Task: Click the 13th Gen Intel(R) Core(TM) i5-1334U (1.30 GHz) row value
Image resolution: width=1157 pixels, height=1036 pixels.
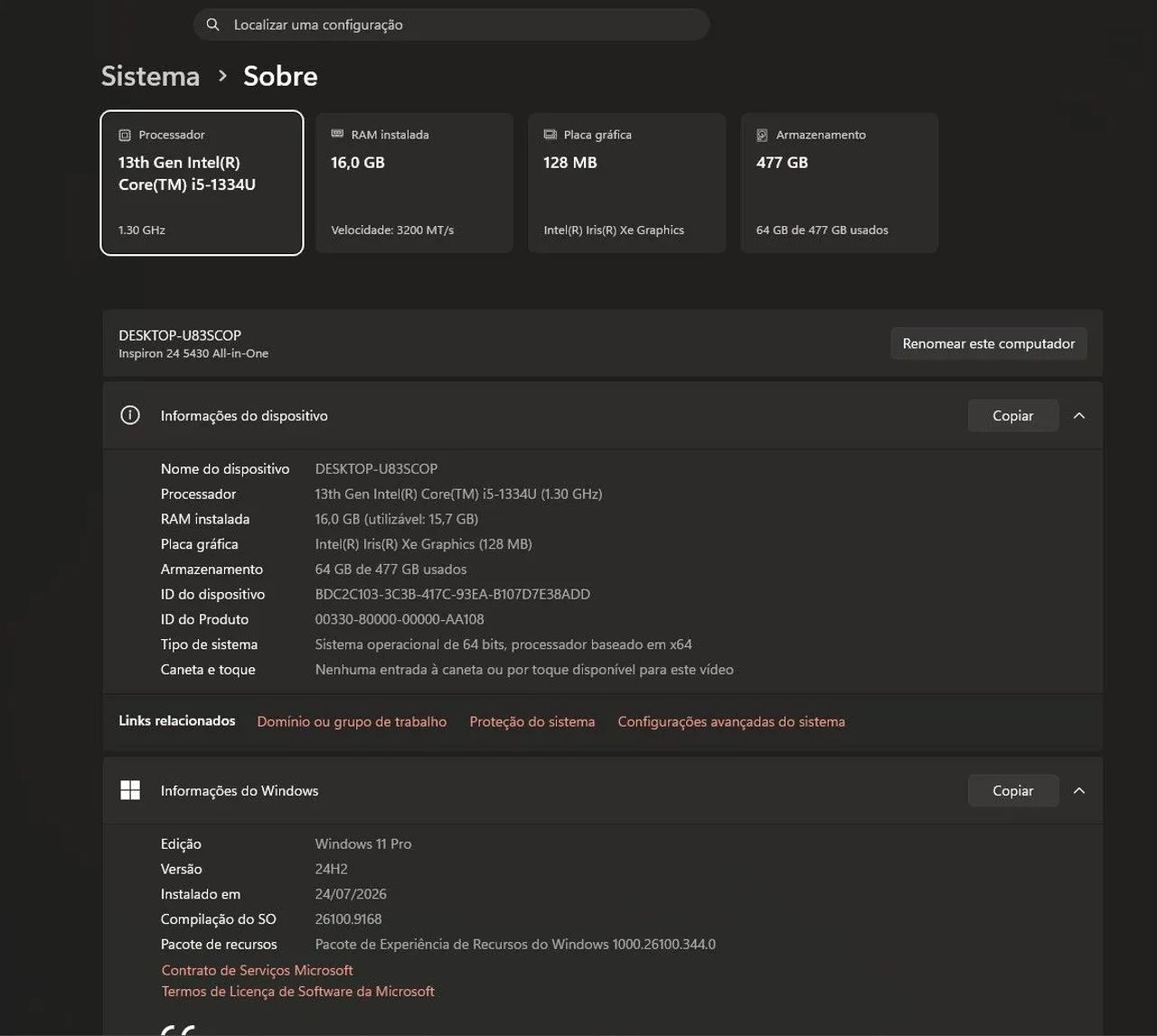Action: tap(458, 494)
